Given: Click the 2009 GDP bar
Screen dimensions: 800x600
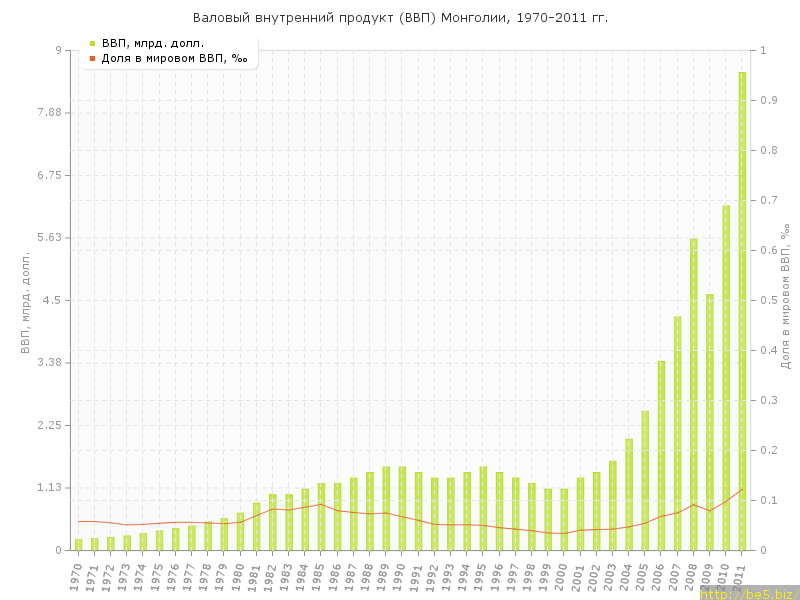Looking at the screenshot, I should click(710, 421).
